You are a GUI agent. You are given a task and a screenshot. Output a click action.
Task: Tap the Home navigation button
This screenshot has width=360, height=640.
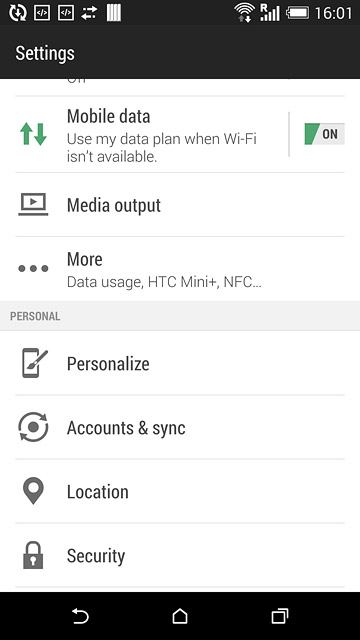click(180, 616)
